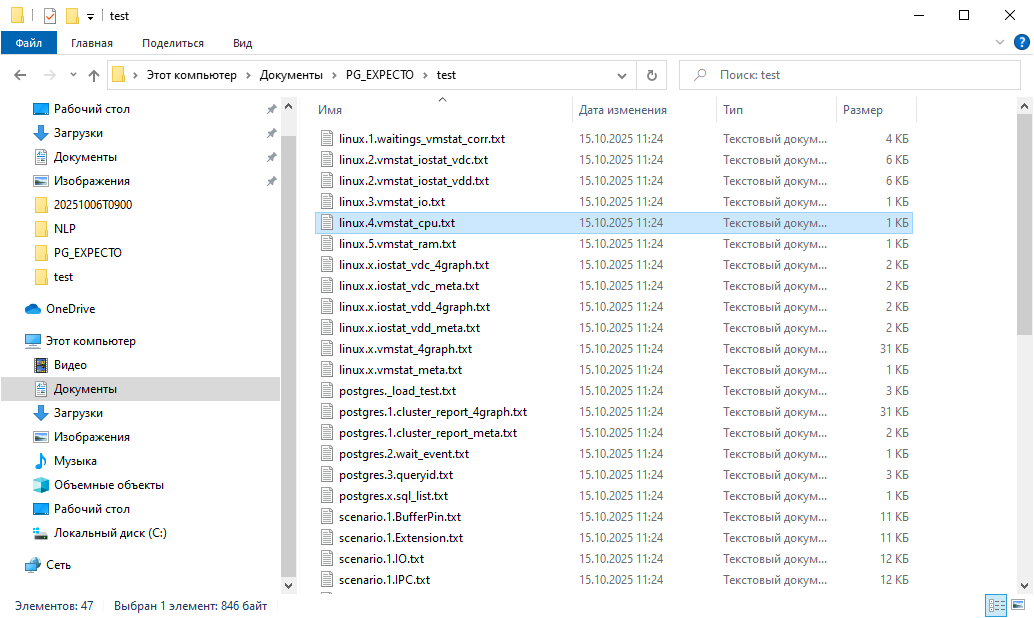Click the file list scroll-down arrow
This screenshot has width=1034, height=618.
1024,584
